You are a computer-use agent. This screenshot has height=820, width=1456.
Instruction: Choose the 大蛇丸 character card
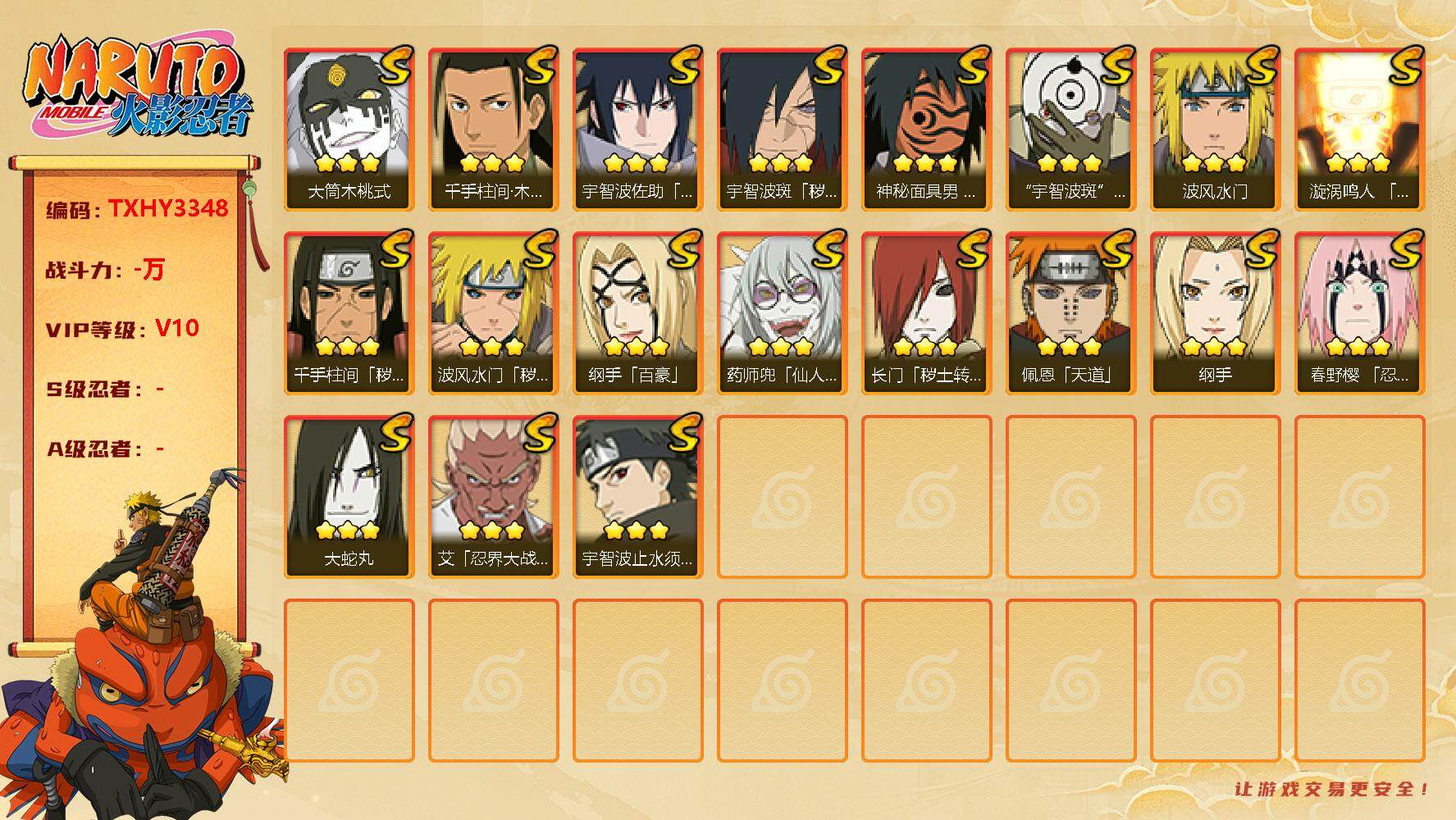coord(349,497)
